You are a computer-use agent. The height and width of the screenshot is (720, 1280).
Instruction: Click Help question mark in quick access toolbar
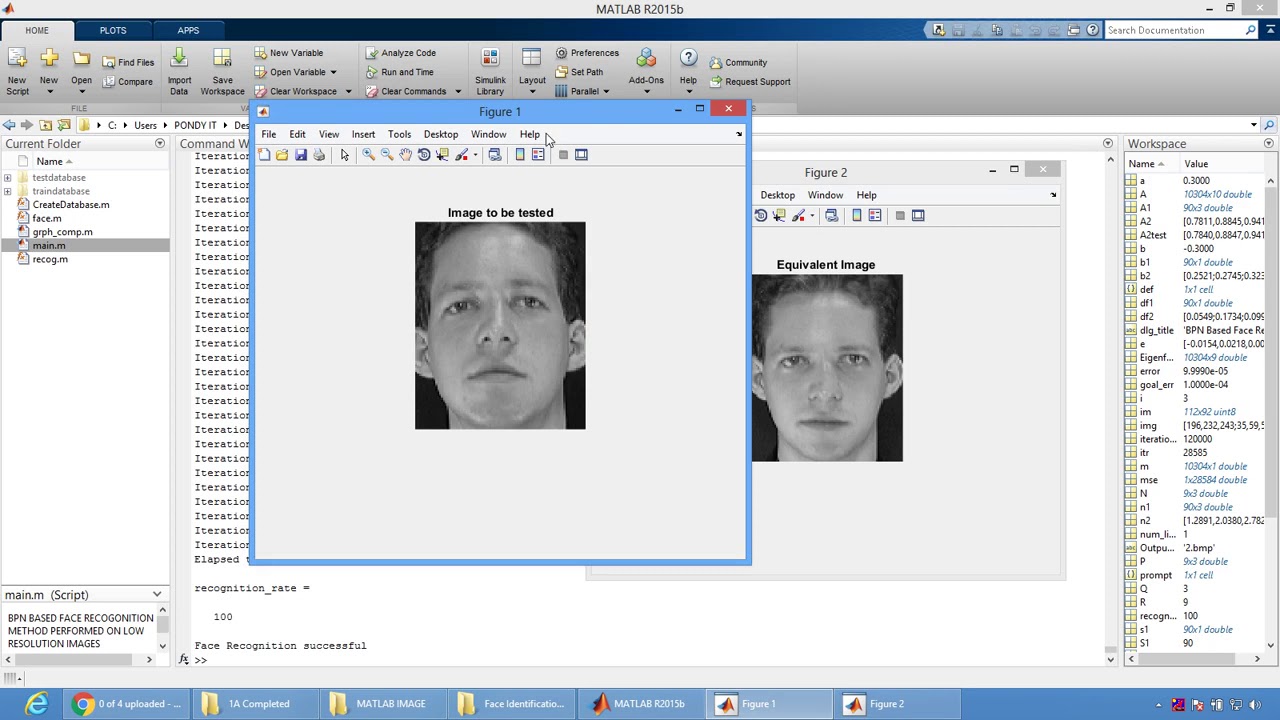coord(1092,30)
